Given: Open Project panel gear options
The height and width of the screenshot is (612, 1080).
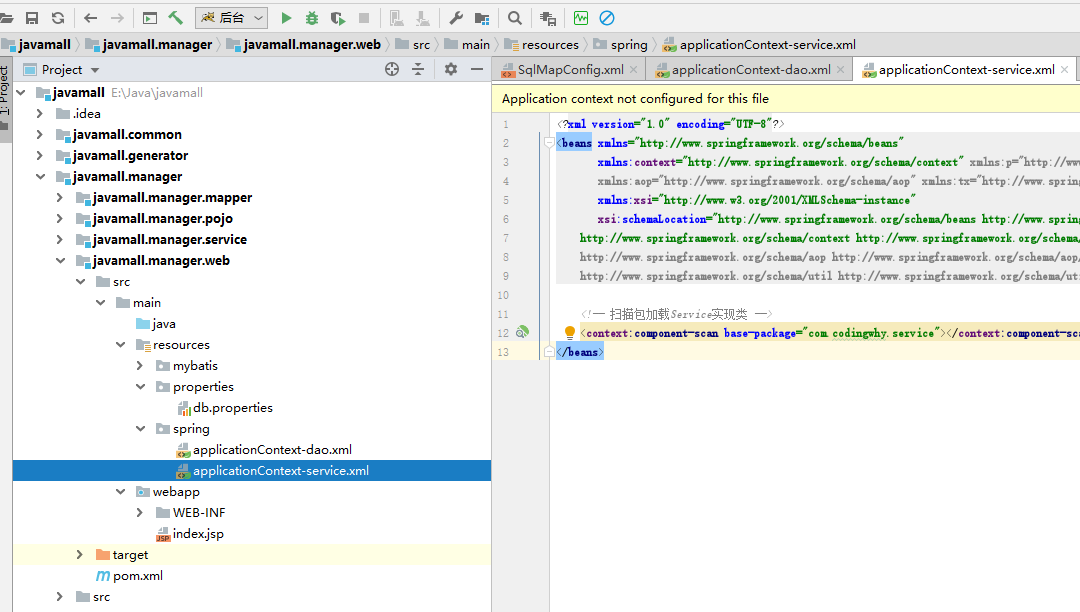Looking at the screenshot, I should pyautogui.click(x=450, y=69).
